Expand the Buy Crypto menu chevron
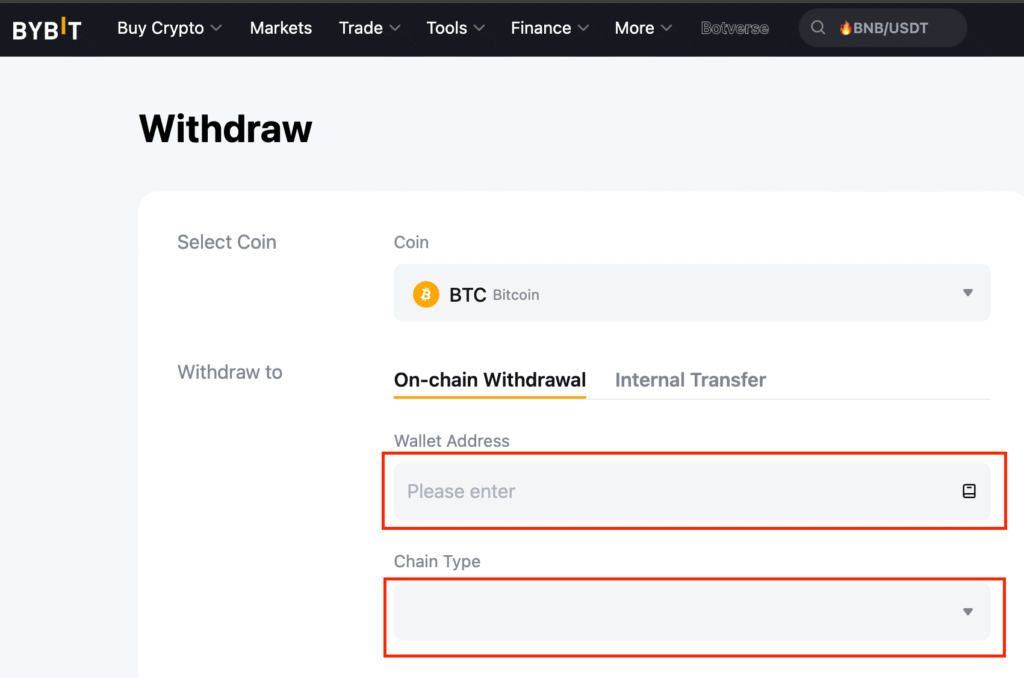This screenshot has width=1024, height=678. tap(217, 29)
